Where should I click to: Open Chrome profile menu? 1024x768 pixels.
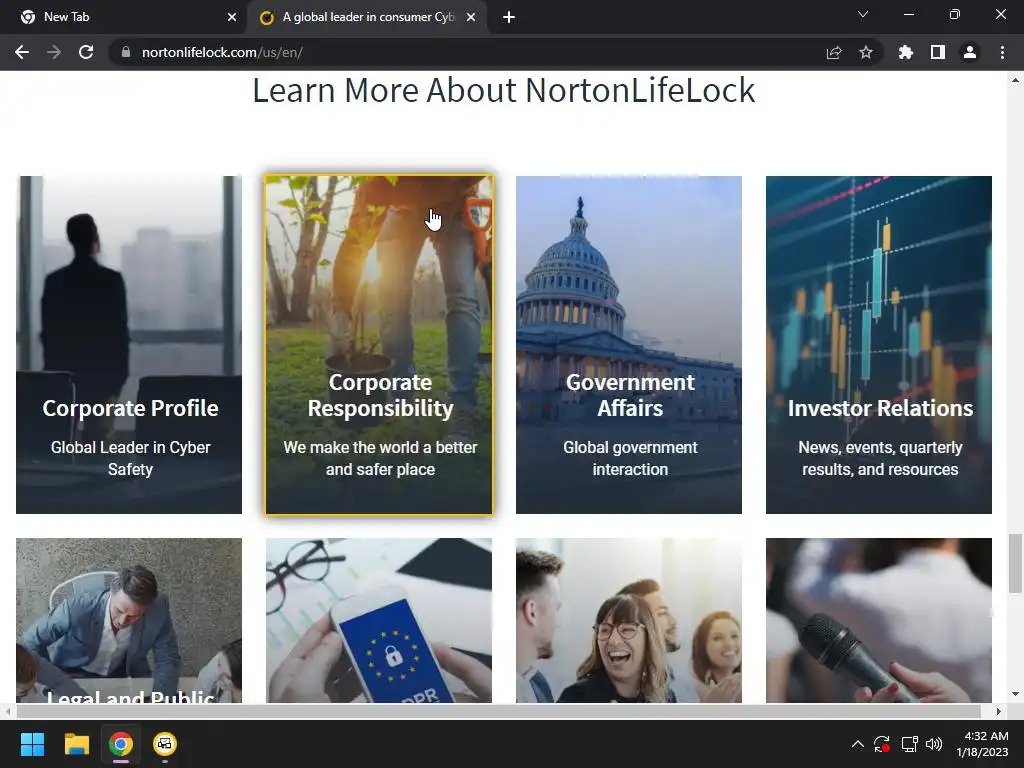970,52
